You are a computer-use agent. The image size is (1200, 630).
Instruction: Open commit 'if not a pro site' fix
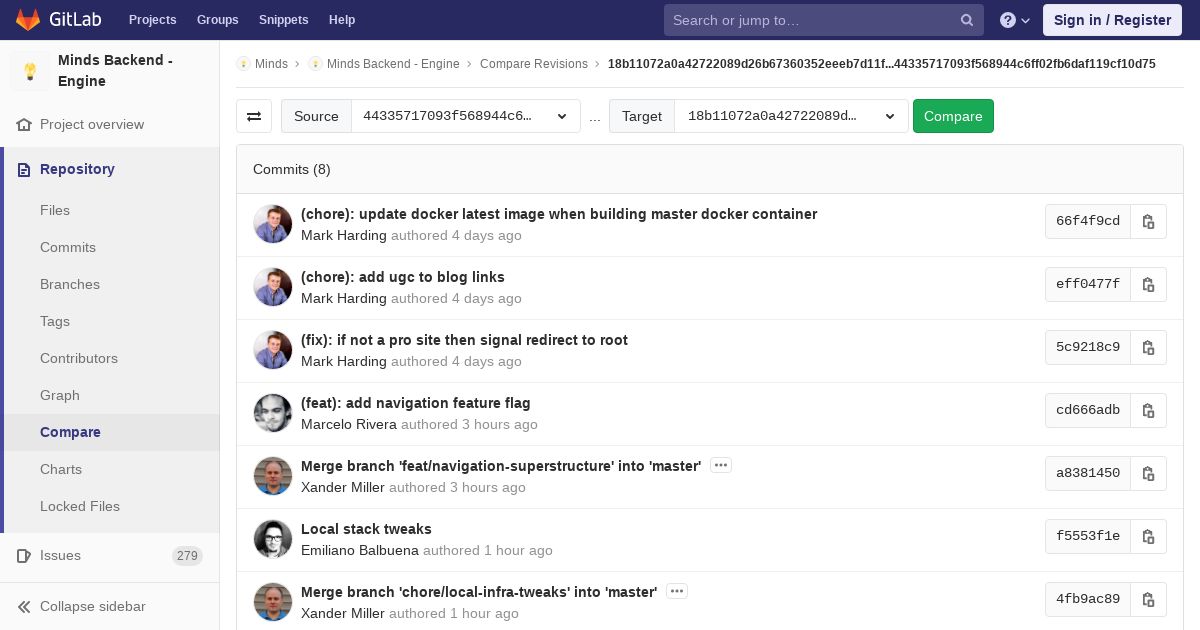(464, 340)
